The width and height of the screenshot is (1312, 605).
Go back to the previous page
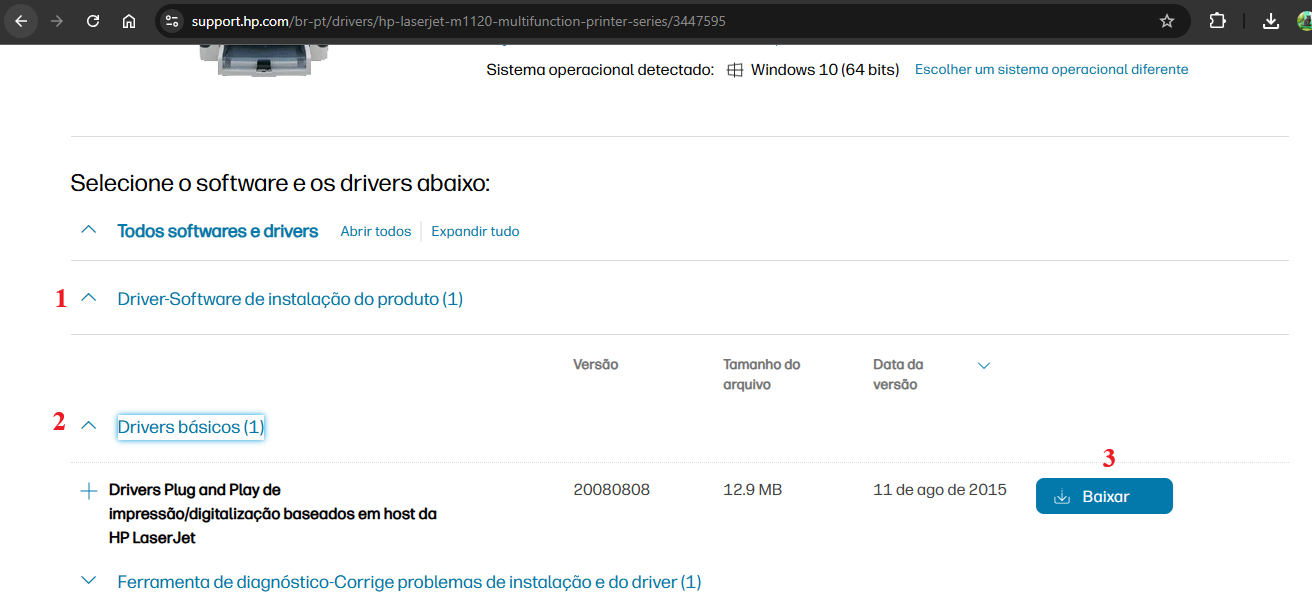21,21
